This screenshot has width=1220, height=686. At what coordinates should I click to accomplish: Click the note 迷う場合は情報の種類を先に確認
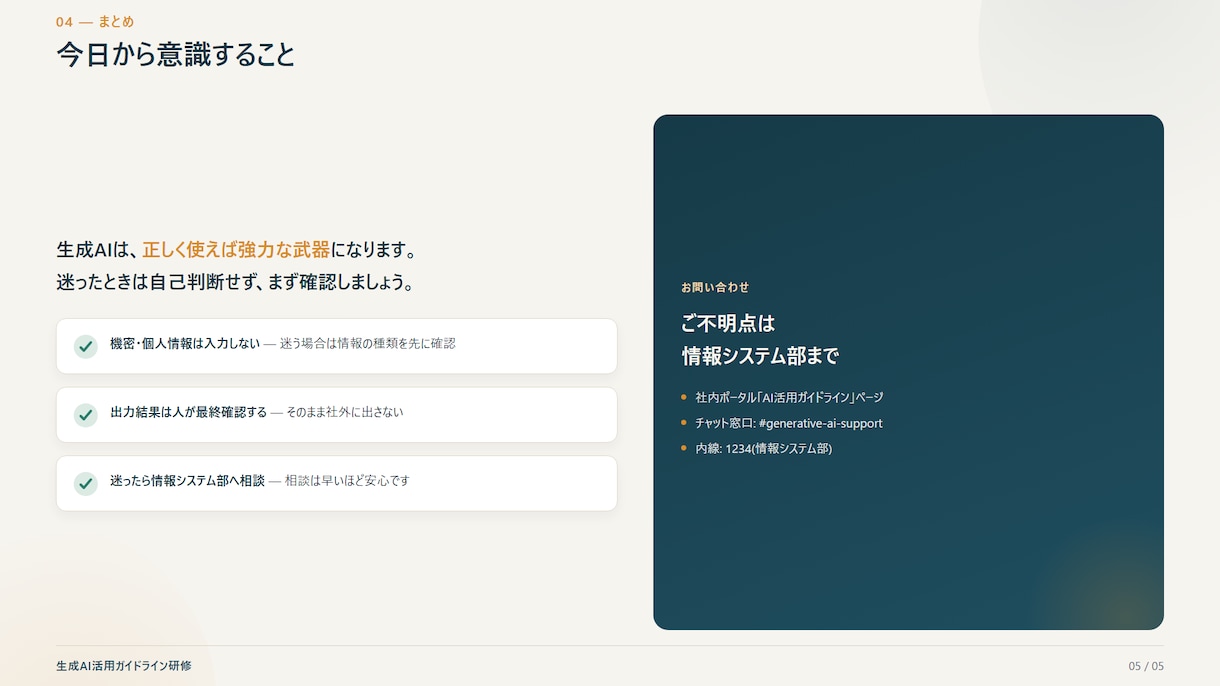(x=367, y=343)
